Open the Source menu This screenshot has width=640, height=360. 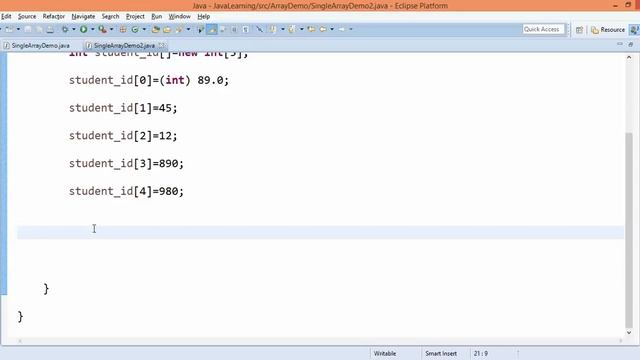pyautogui.click(x=27, y=16)
